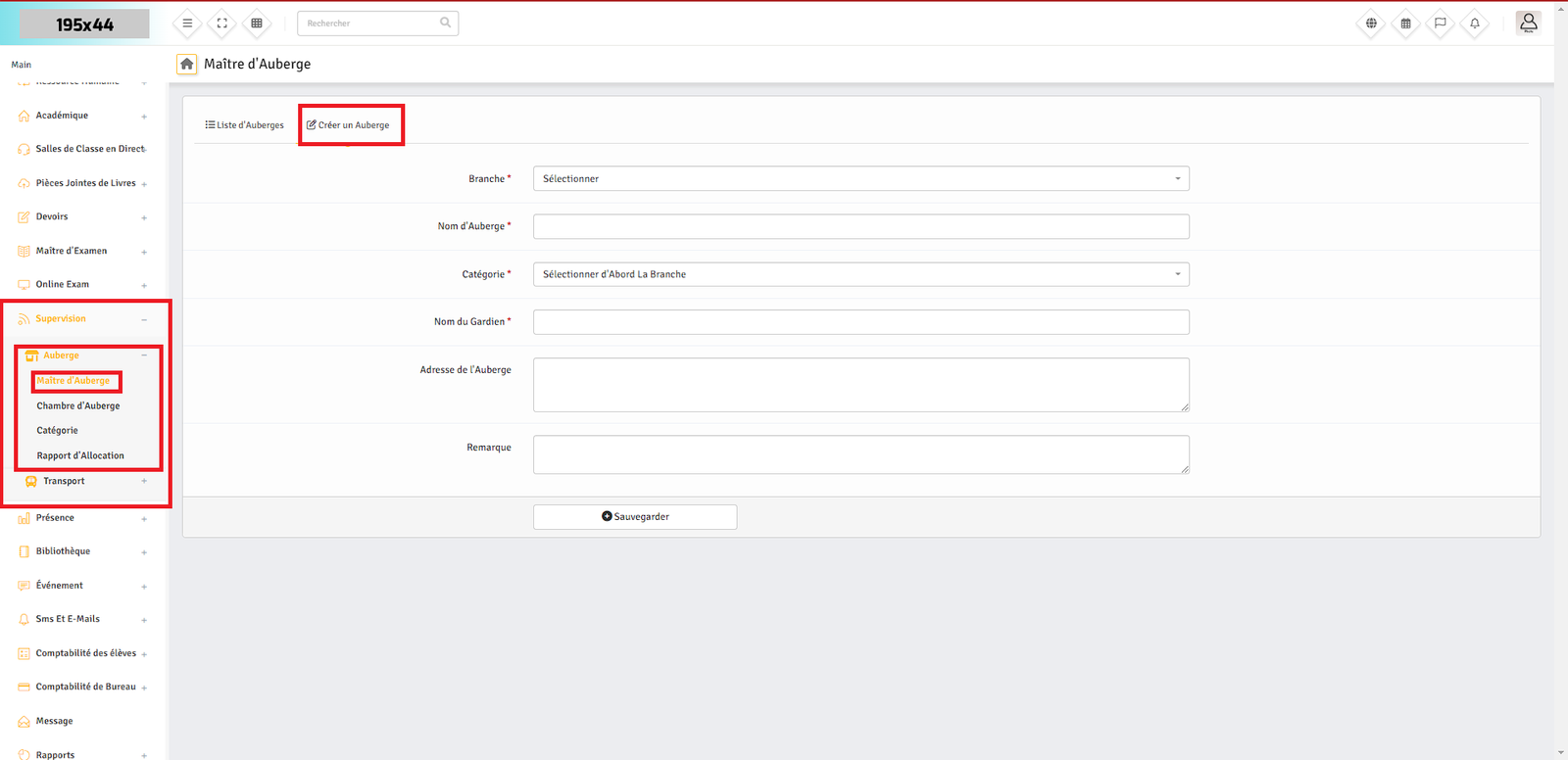
Task: Toggle fullscreen mode icon in top bar
Action: pos(222,24)
